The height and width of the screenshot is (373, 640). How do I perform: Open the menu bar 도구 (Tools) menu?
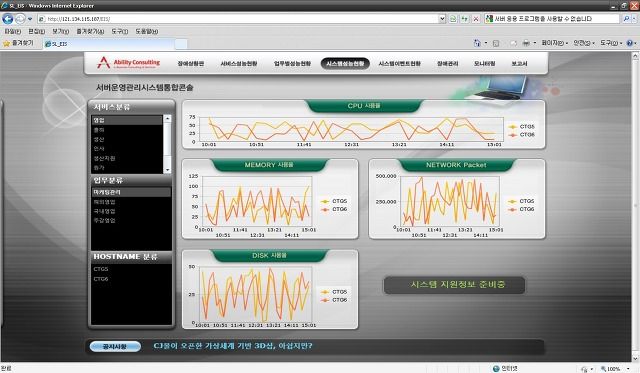coord(120,31)
